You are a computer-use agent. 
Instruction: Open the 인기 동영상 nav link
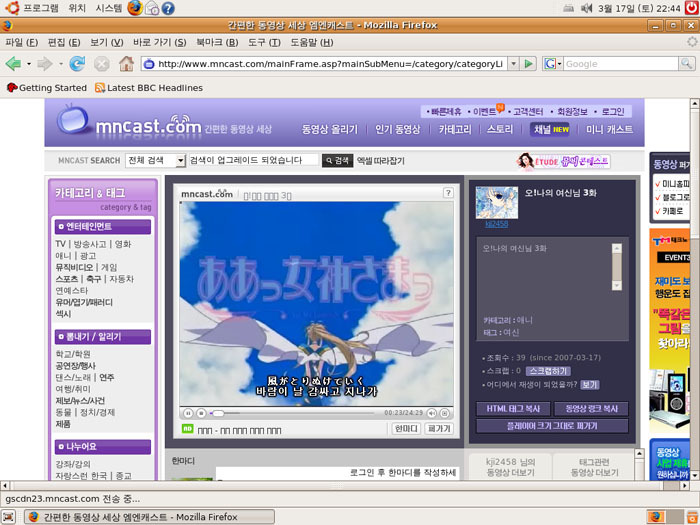397,129
